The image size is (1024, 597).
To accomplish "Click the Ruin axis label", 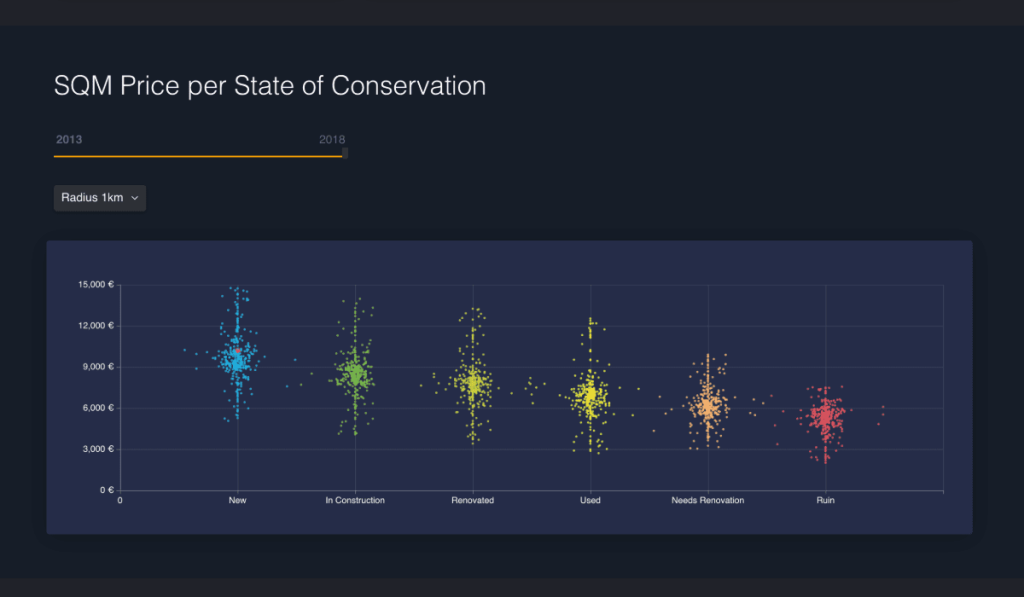I will pyautogui.click(x=825, y=500).
